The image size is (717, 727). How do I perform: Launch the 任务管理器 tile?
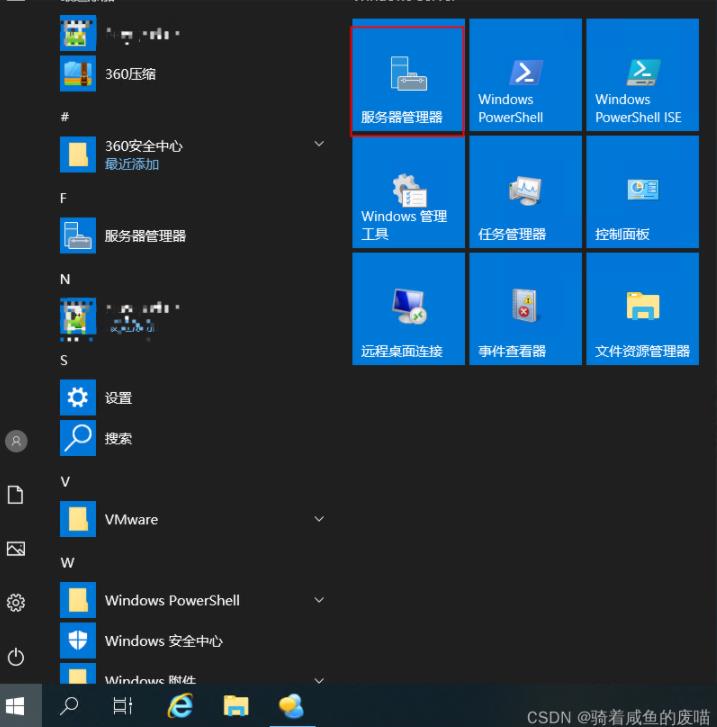coord(525,192)
